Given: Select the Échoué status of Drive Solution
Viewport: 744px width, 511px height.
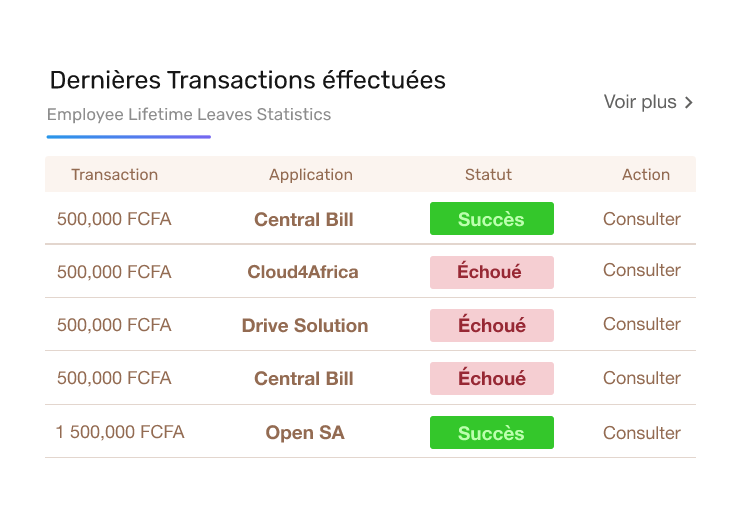Looking at the screenshot, I should click(x=491, y=325).
